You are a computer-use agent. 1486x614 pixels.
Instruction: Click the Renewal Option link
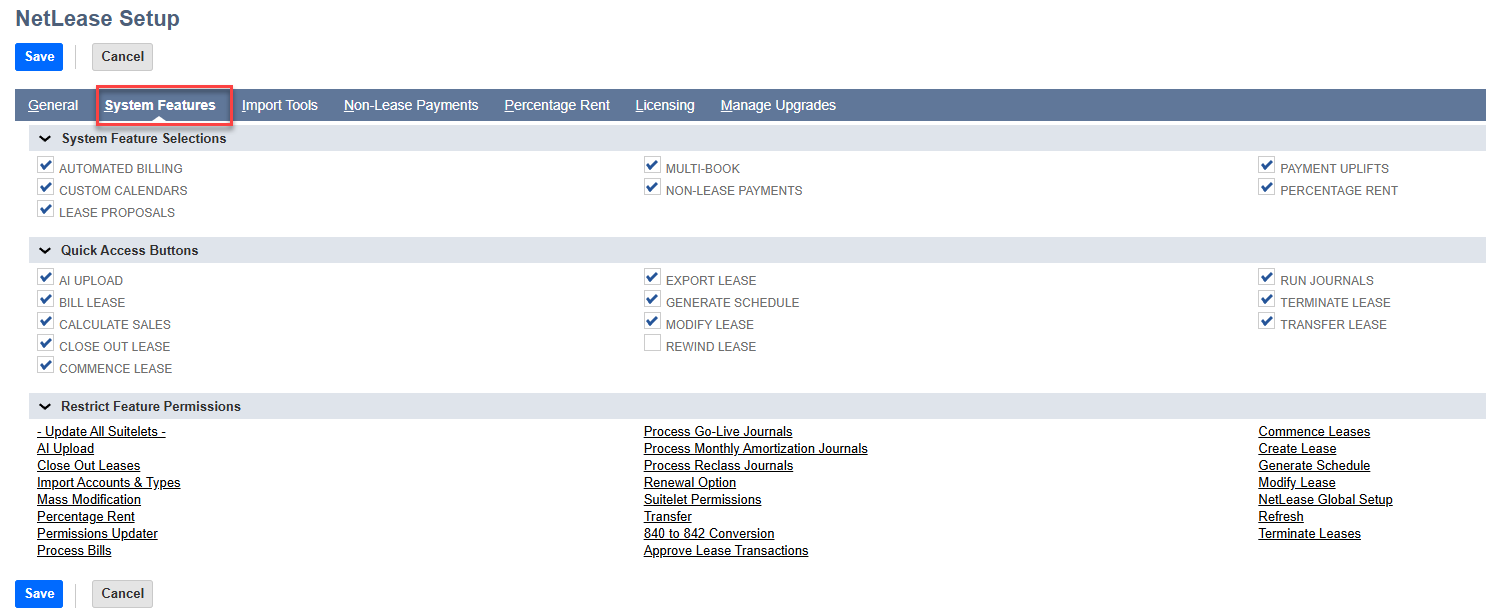(690, 483)
